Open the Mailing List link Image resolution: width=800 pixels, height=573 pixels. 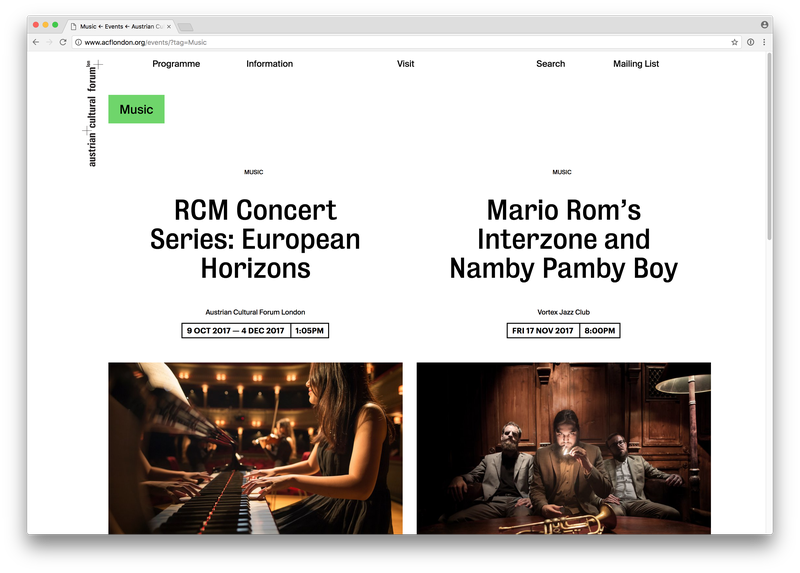click(x=636, y=64)
